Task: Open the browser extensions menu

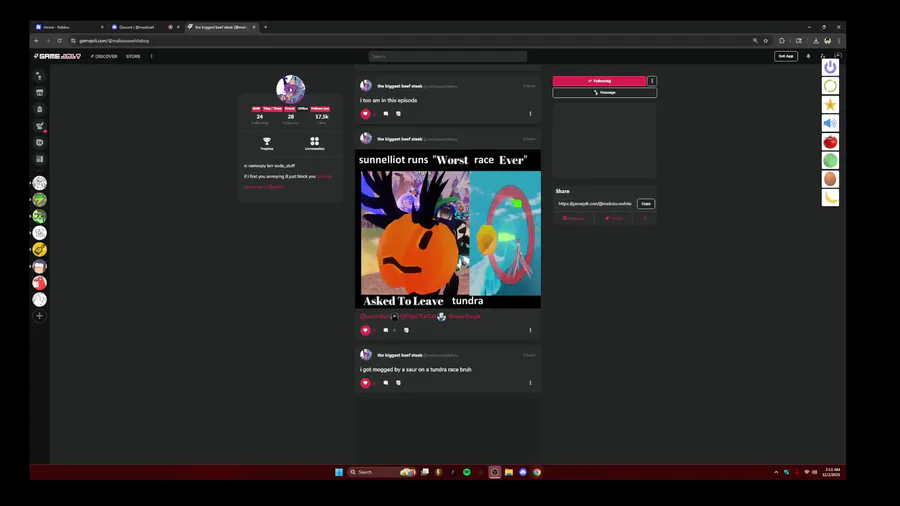Action: pyautogui.click(x=782, y=41)
